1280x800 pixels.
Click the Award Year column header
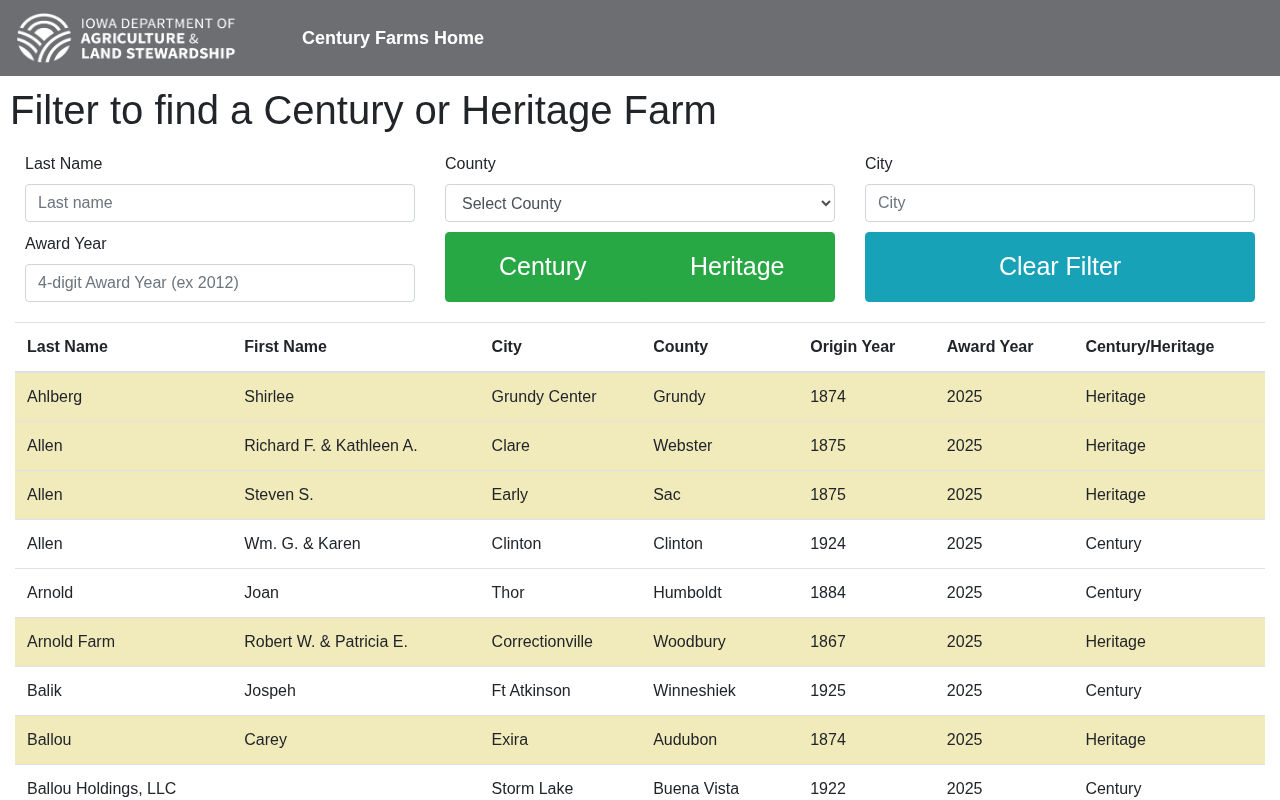(990, 347)
